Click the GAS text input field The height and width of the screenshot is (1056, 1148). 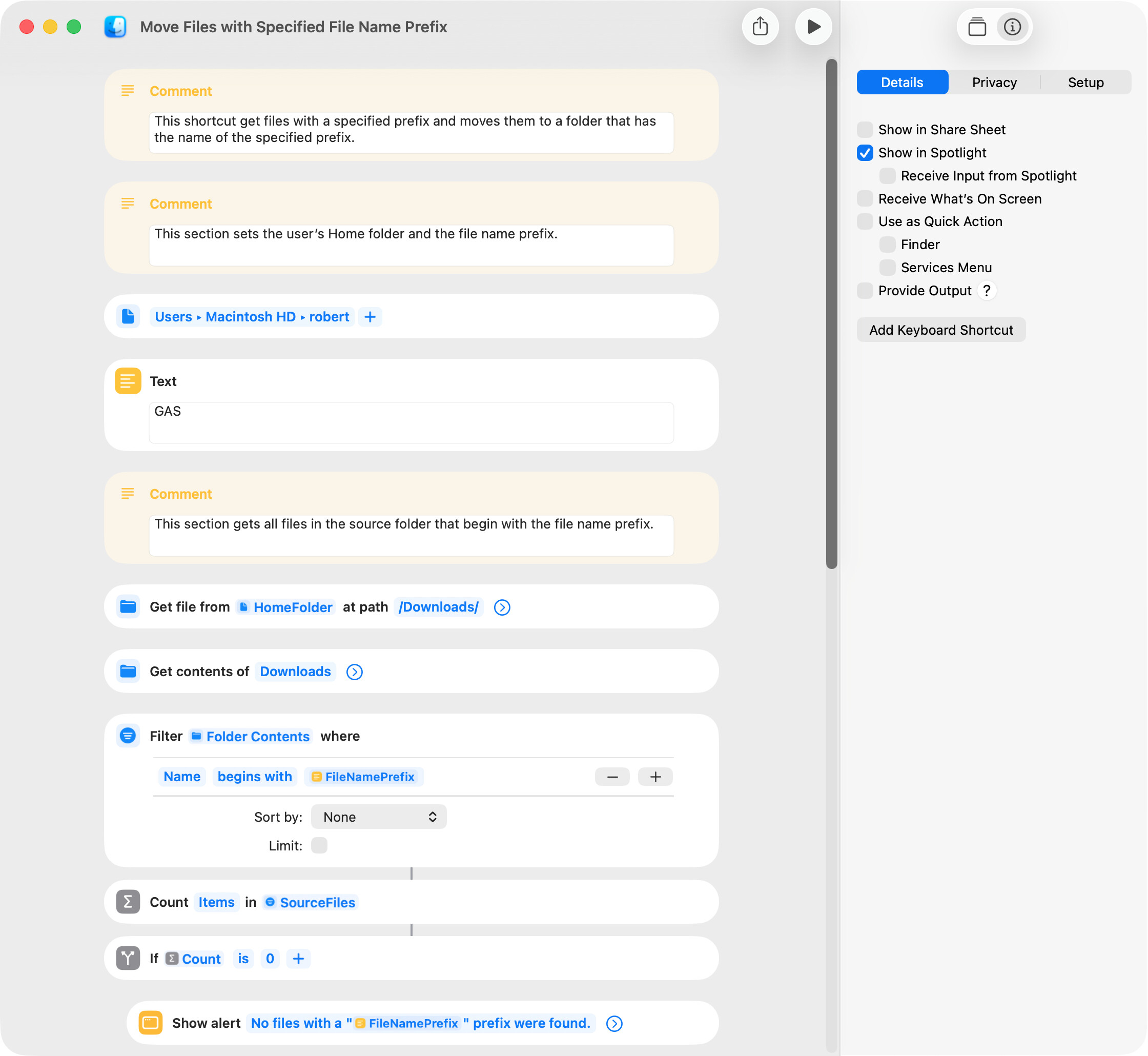pos(411,422)
